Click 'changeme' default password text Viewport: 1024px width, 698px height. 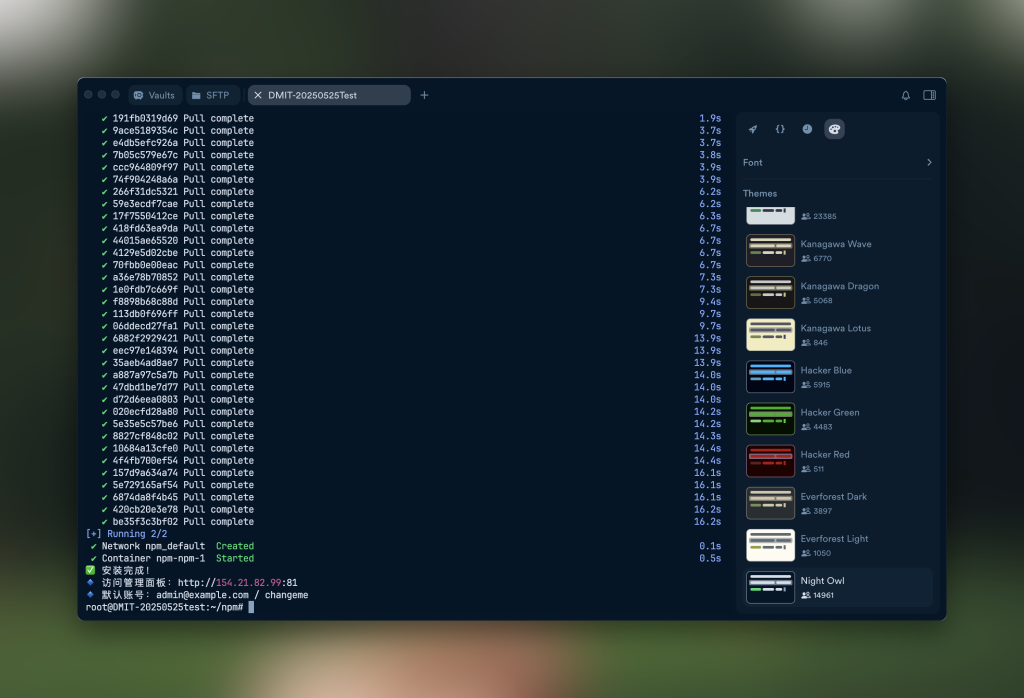click(287, 595)
